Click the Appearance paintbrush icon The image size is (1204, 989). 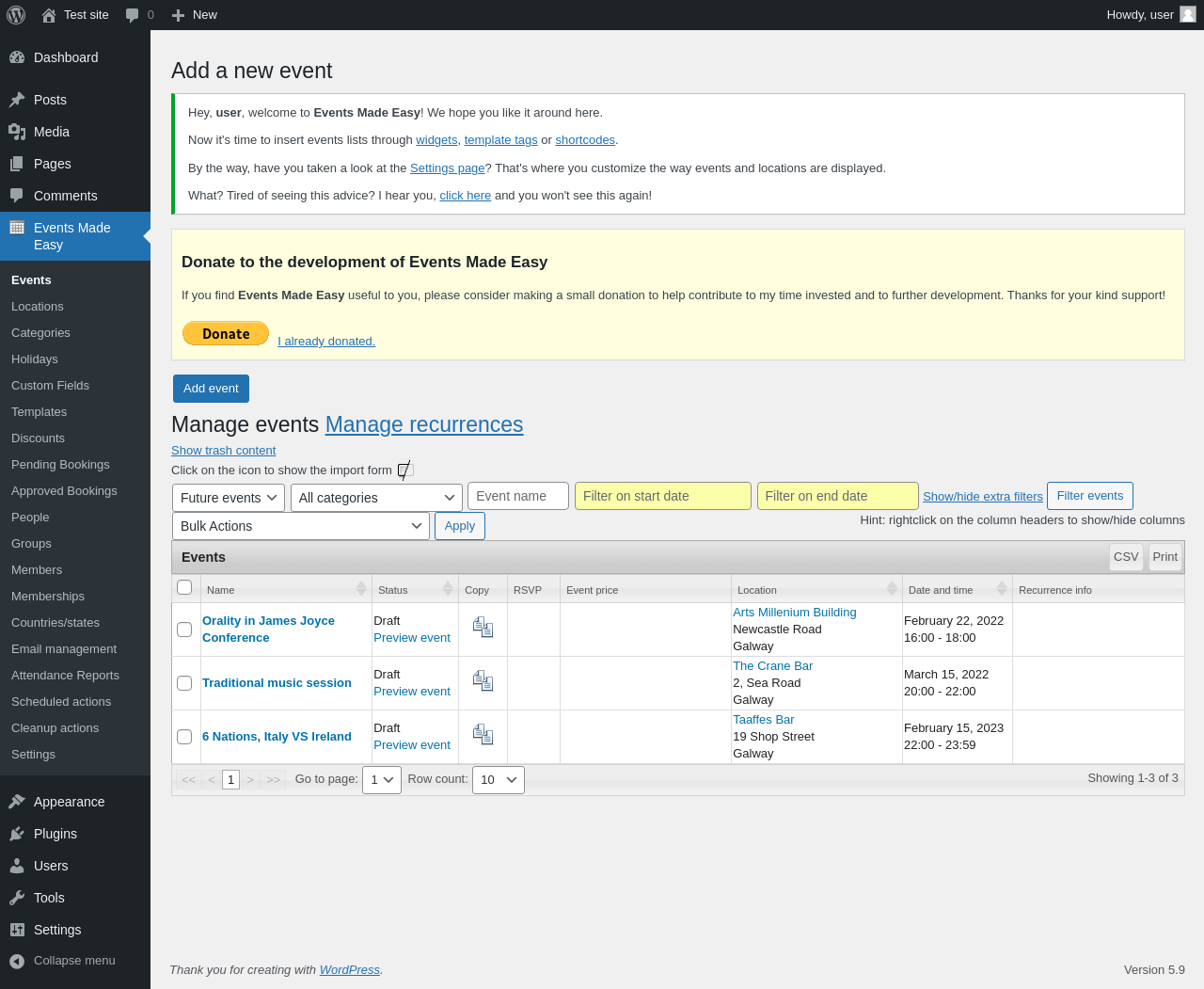point(17,802)
